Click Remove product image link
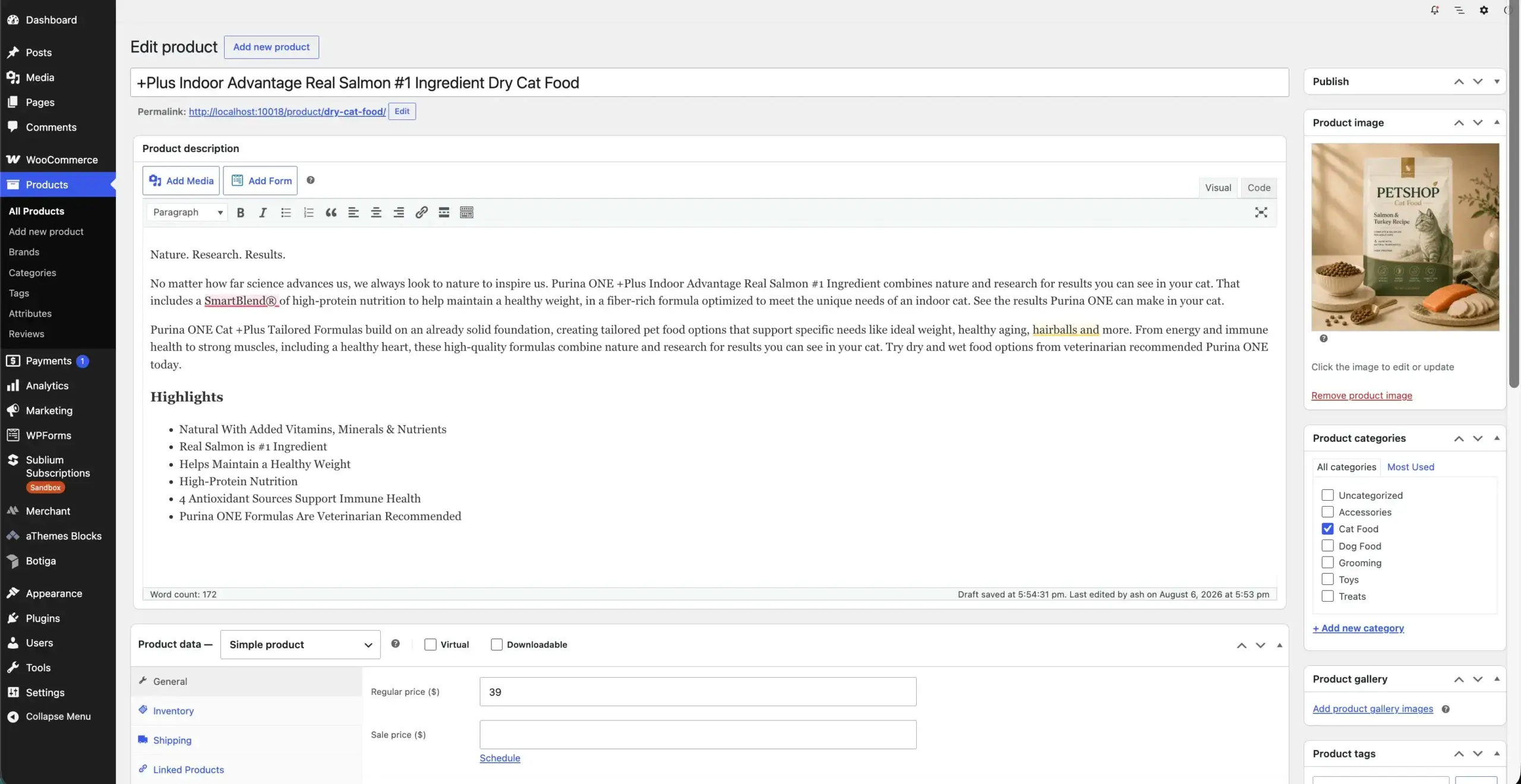Viewport: 1521px width, 784px height. coord(1362,396)
